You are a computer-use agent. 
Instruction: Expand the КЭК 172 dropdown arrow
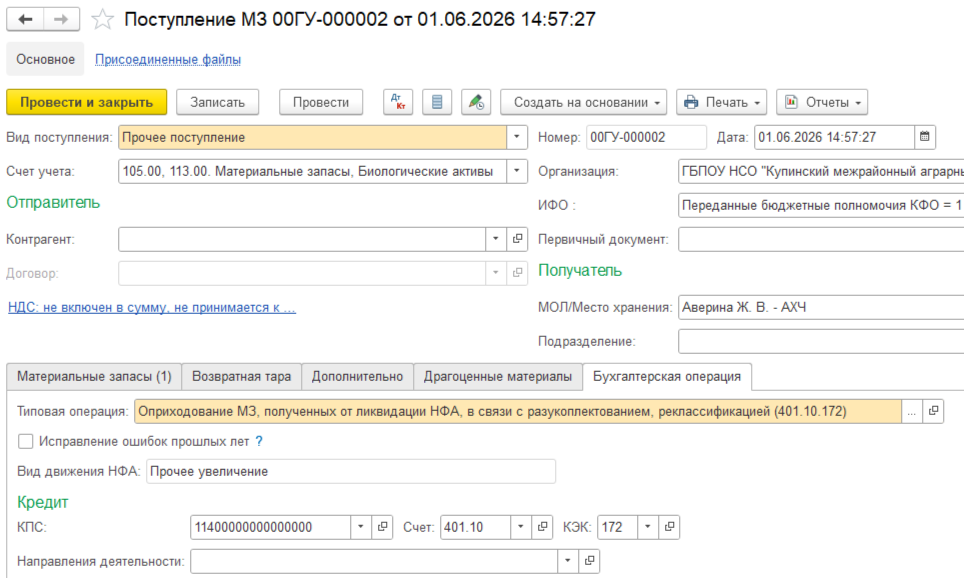click(647, 527)
